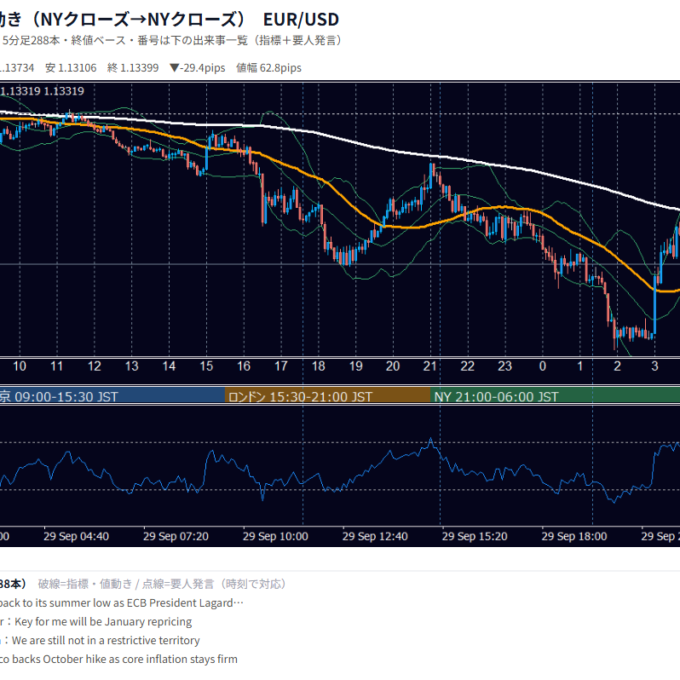
Task: Click the EUR/USD pair title
Action: [x=301, y=20]
